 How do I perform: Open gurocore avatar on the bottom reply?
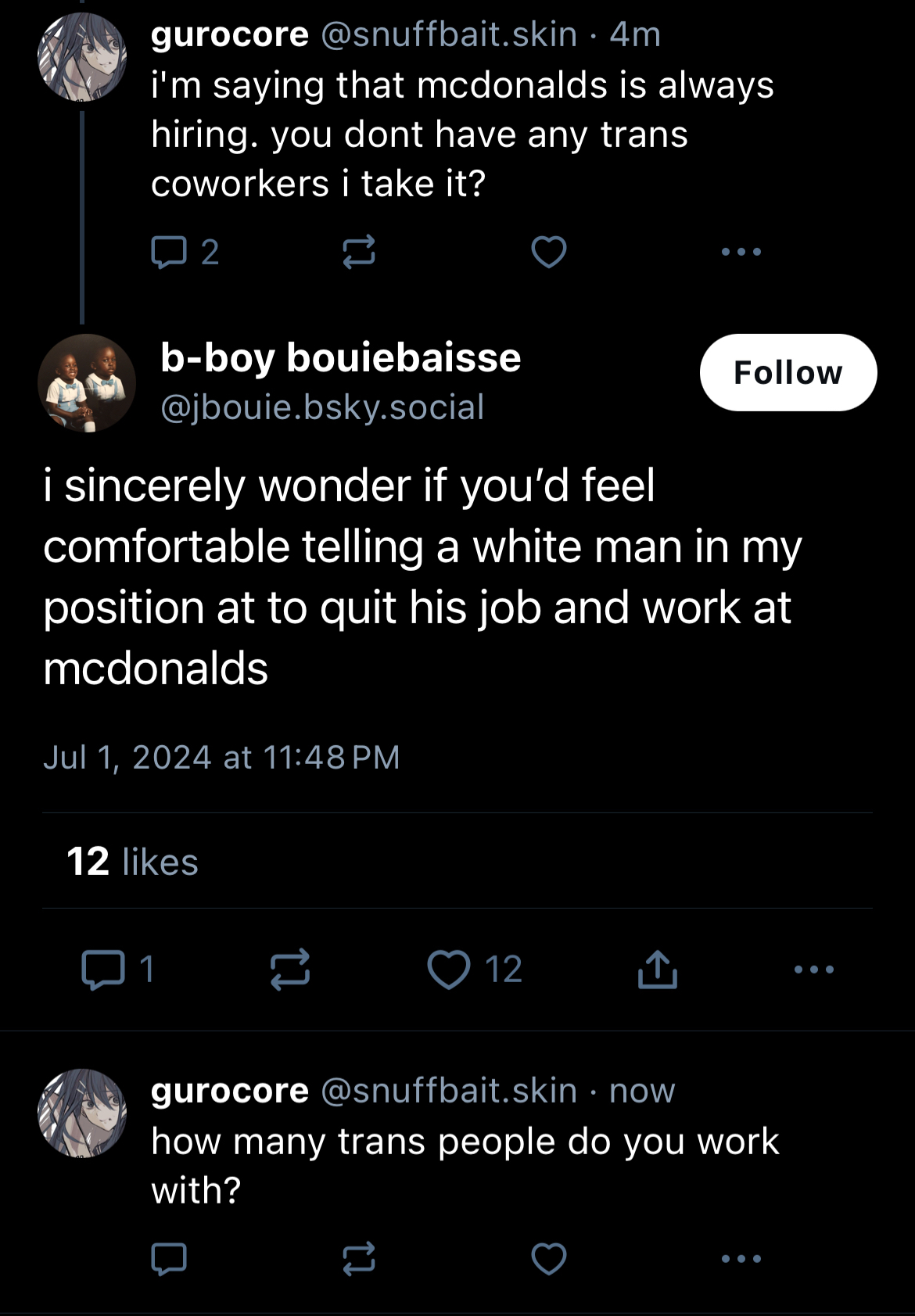(82, 1113)
